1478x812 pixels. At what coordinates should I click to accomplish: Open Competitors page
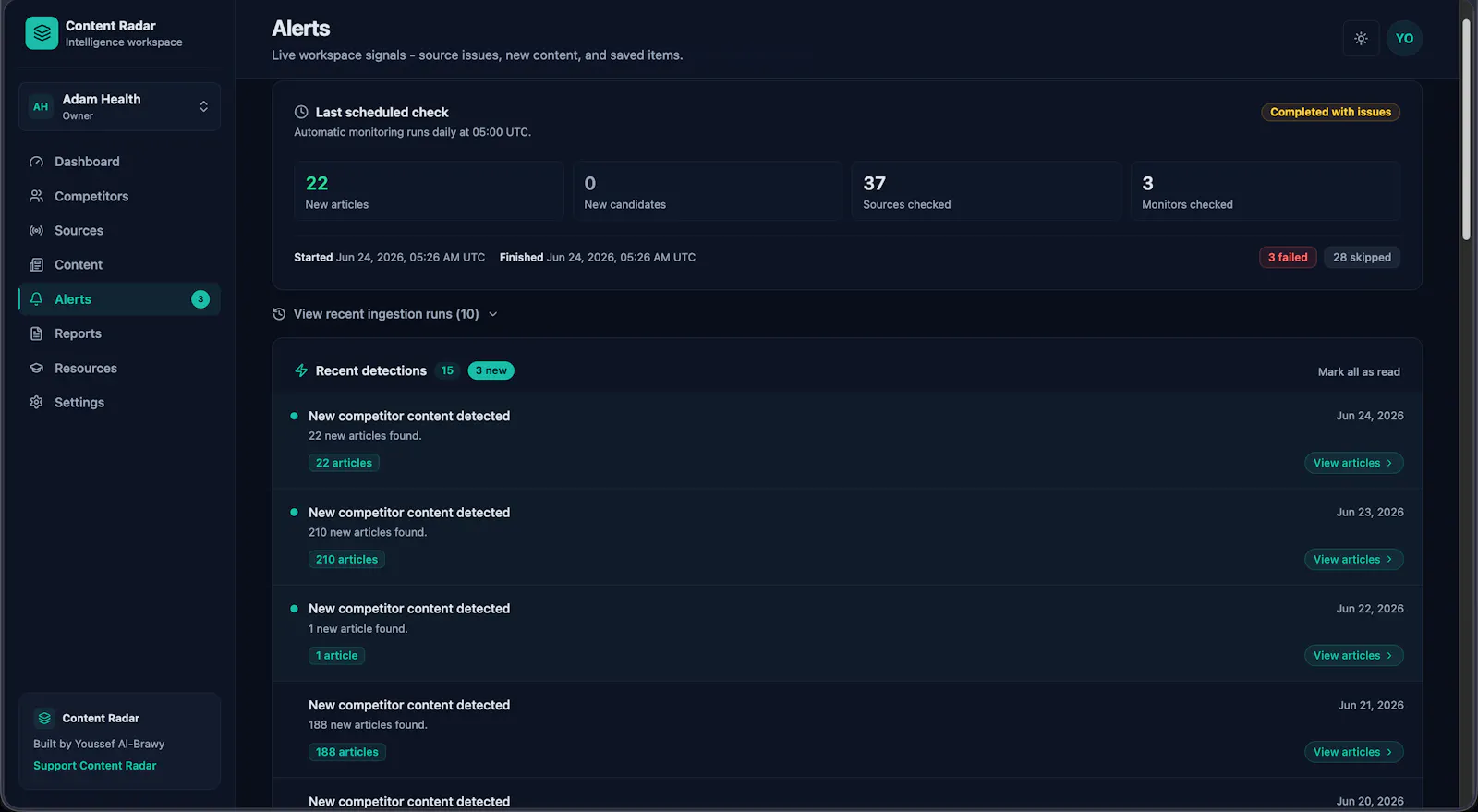click(119, 196)
